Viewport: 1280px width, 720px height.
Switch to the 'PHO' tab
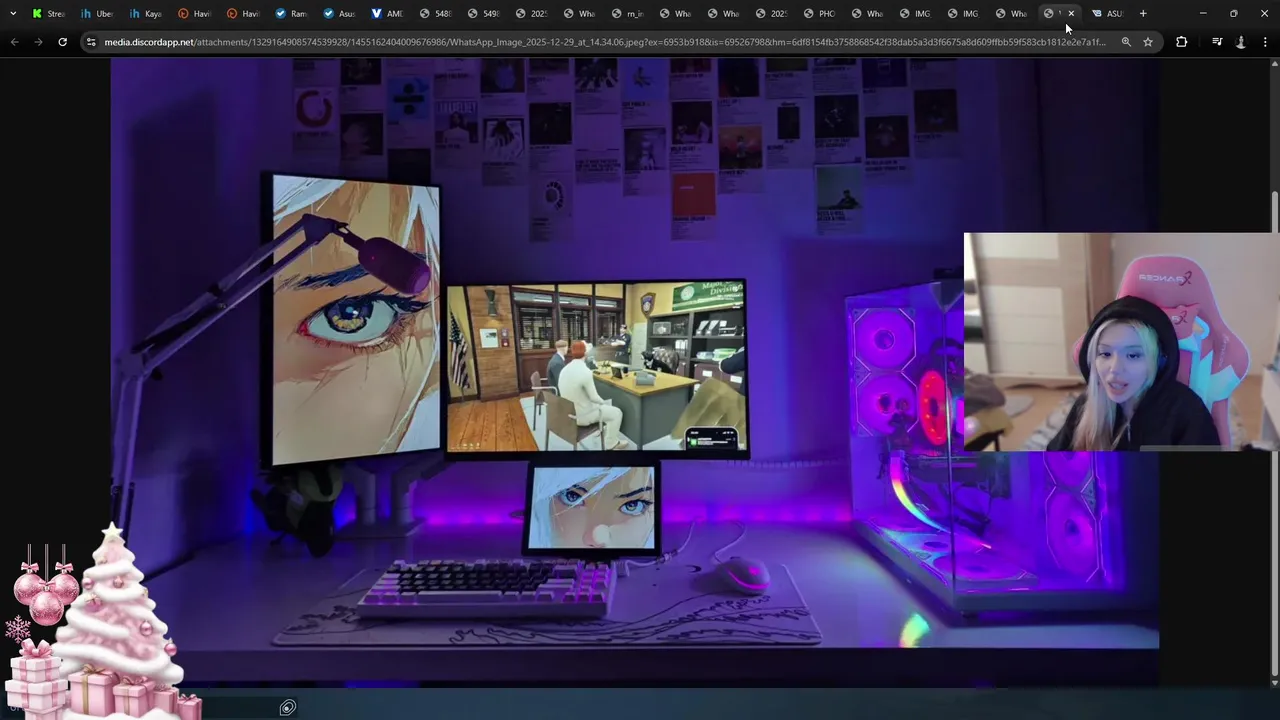click(819, 13)
